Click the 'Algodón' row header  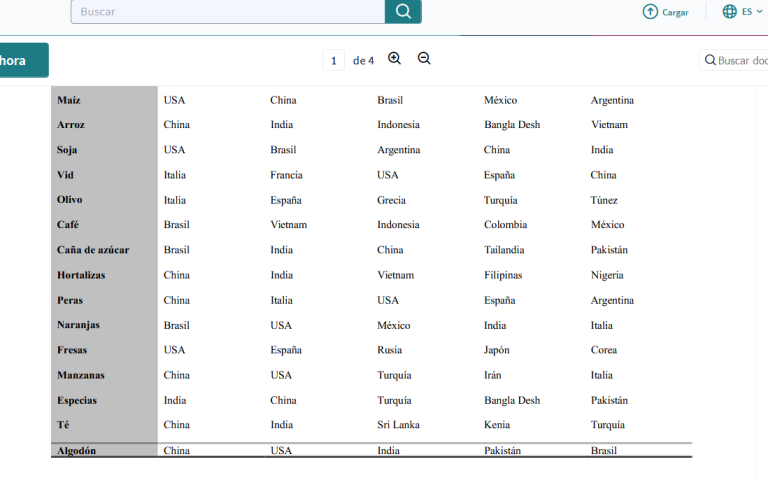click(77, 451)
